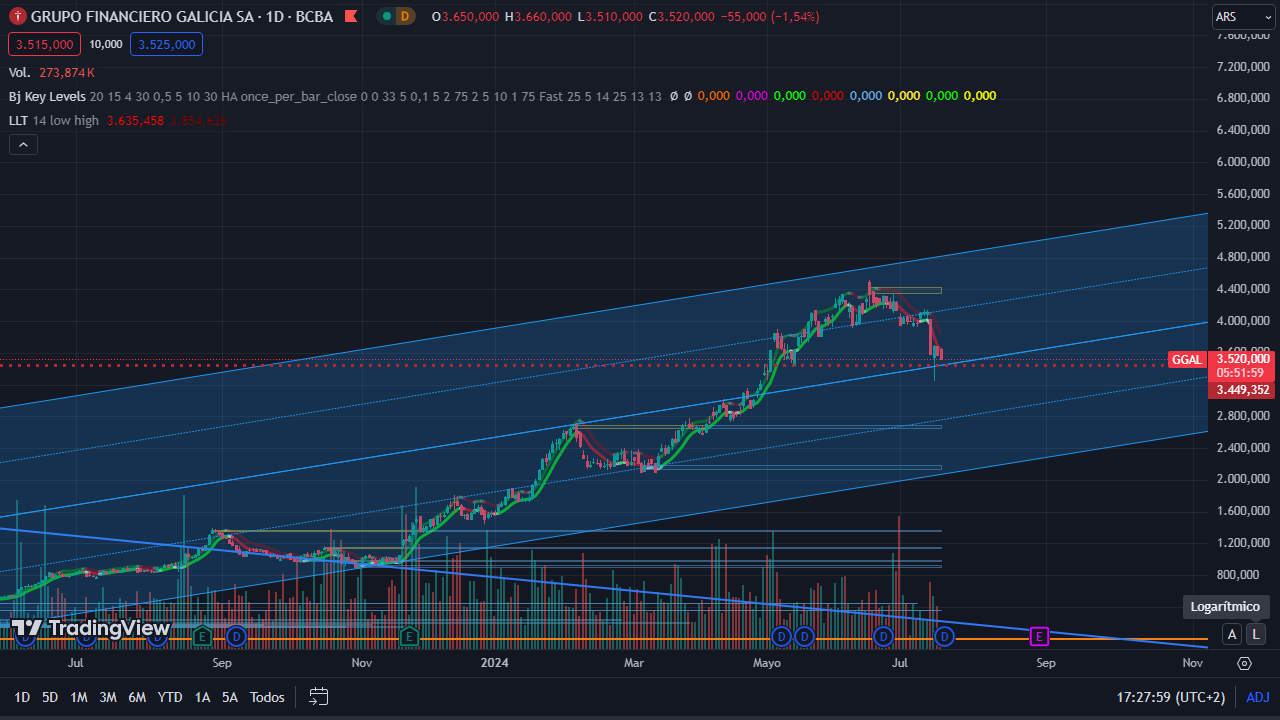Image resolution: width=1280 pixels, height=720 pixels.
Task: Toggle ADJ dividend adjustment
Action: [1258, 697]
